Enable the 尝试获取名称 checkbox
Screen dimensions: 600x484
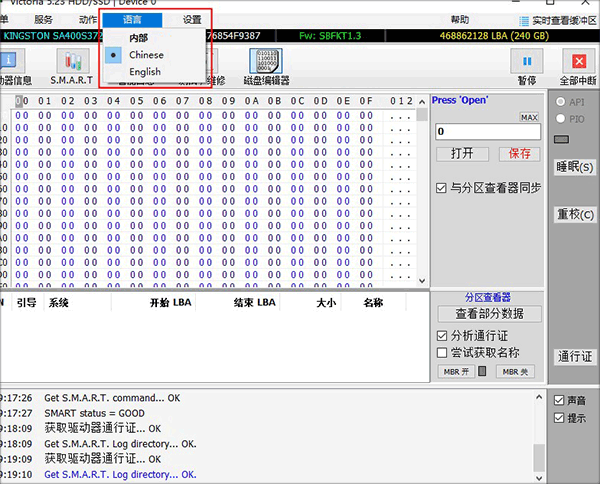(442, 352)
